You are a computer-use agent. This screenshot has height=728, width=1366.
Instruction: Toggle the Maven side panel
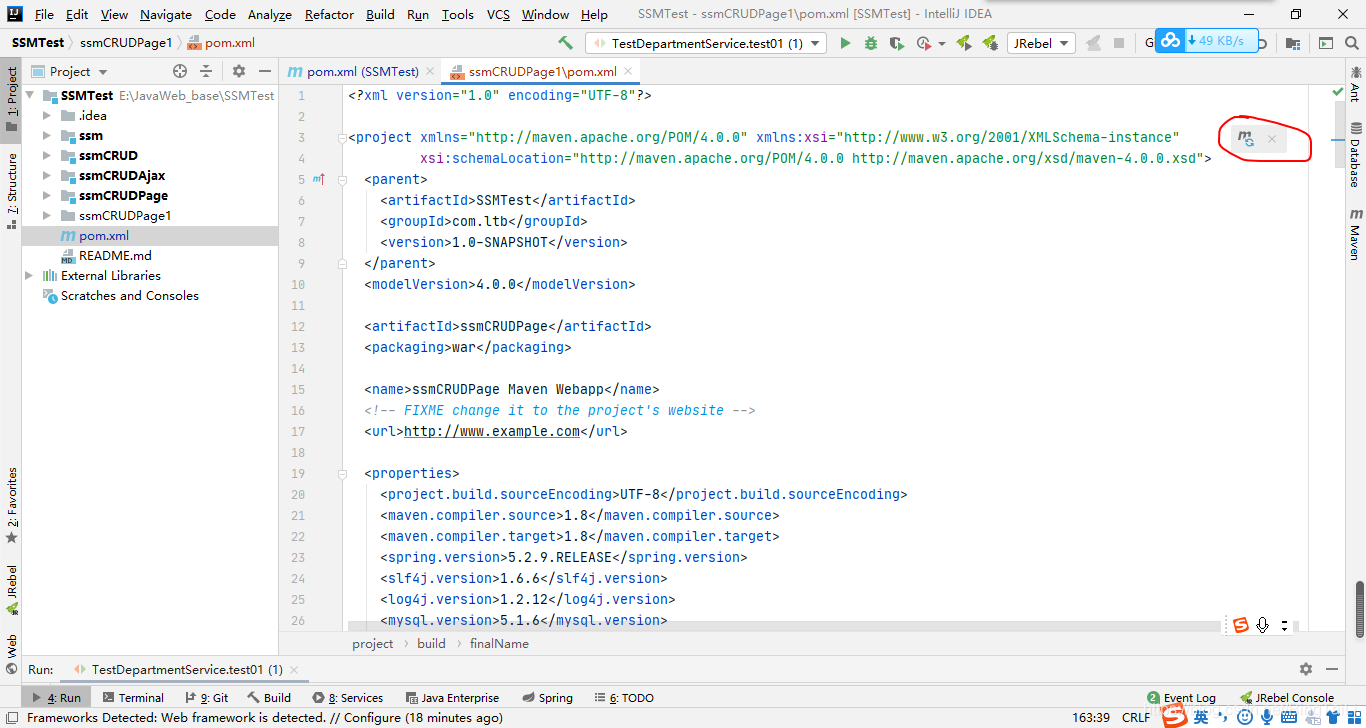[x=1355, y=234]
